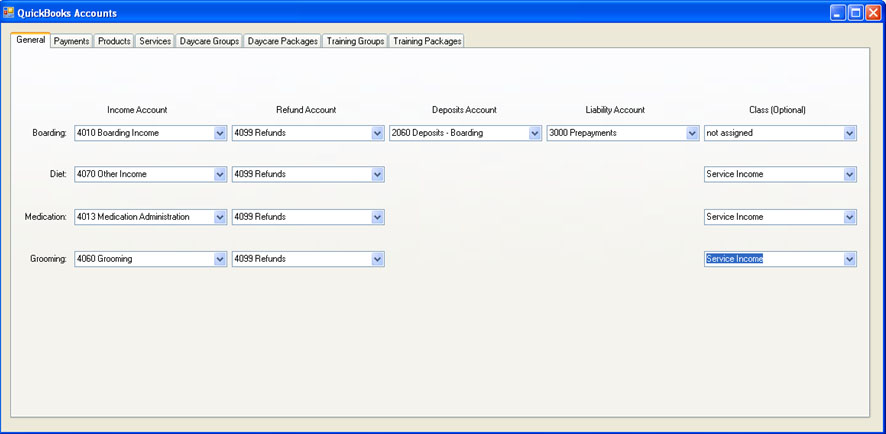The width and height of the screenshot is (886, 434).
Task: Open Grooming Class dropdown arrow
Action: 849,259
